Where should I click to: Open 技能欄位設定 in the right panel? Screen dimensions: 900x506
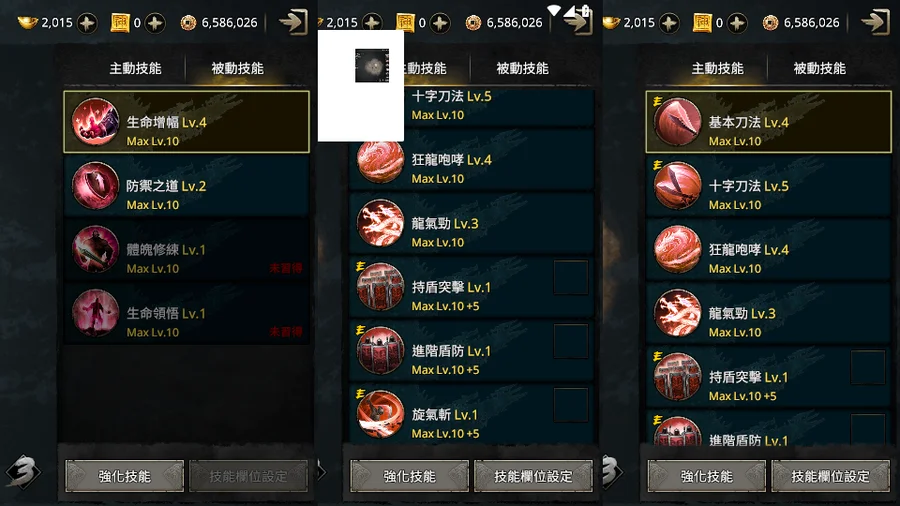[830, 476]
